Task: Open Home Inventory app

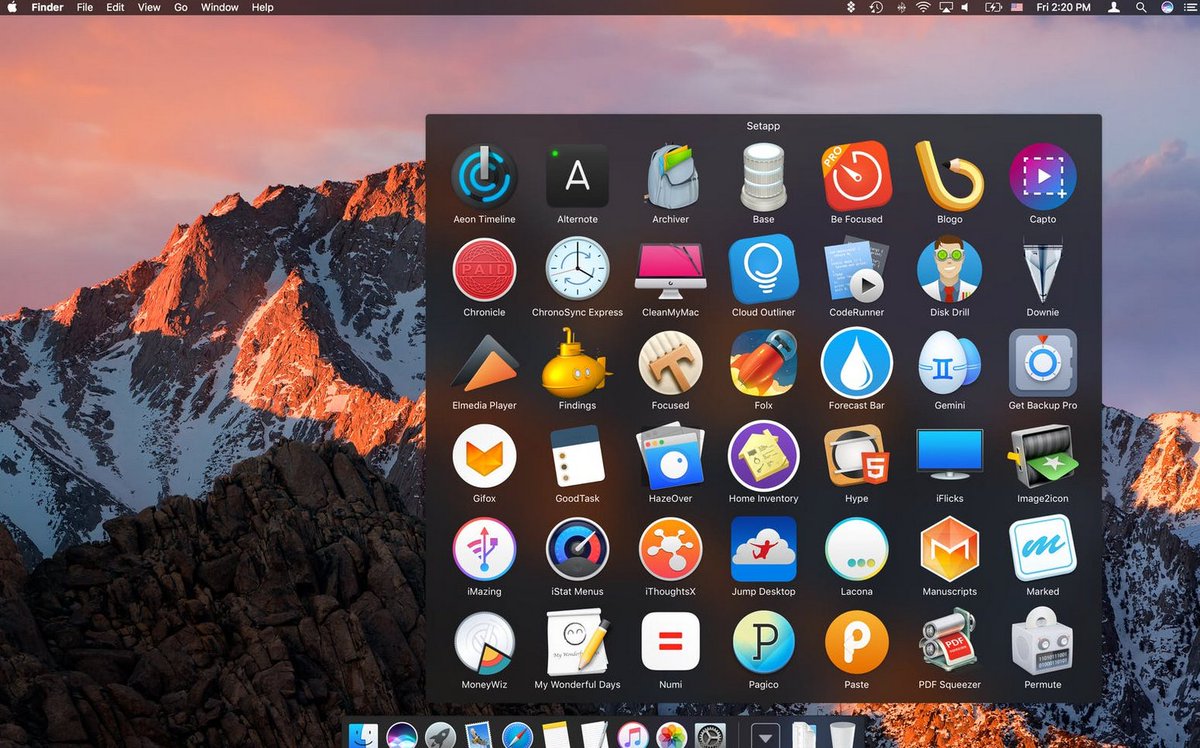Action: coord(763,455)
